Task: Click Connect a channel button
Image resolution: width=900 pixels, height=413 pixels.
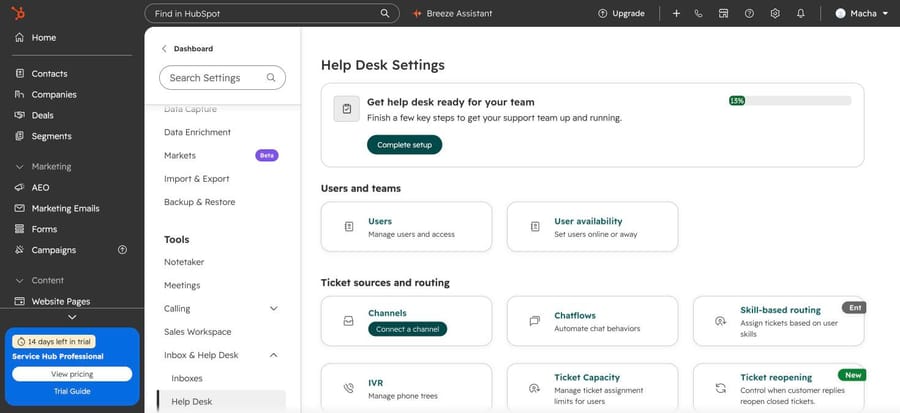Action: point(408,329)
